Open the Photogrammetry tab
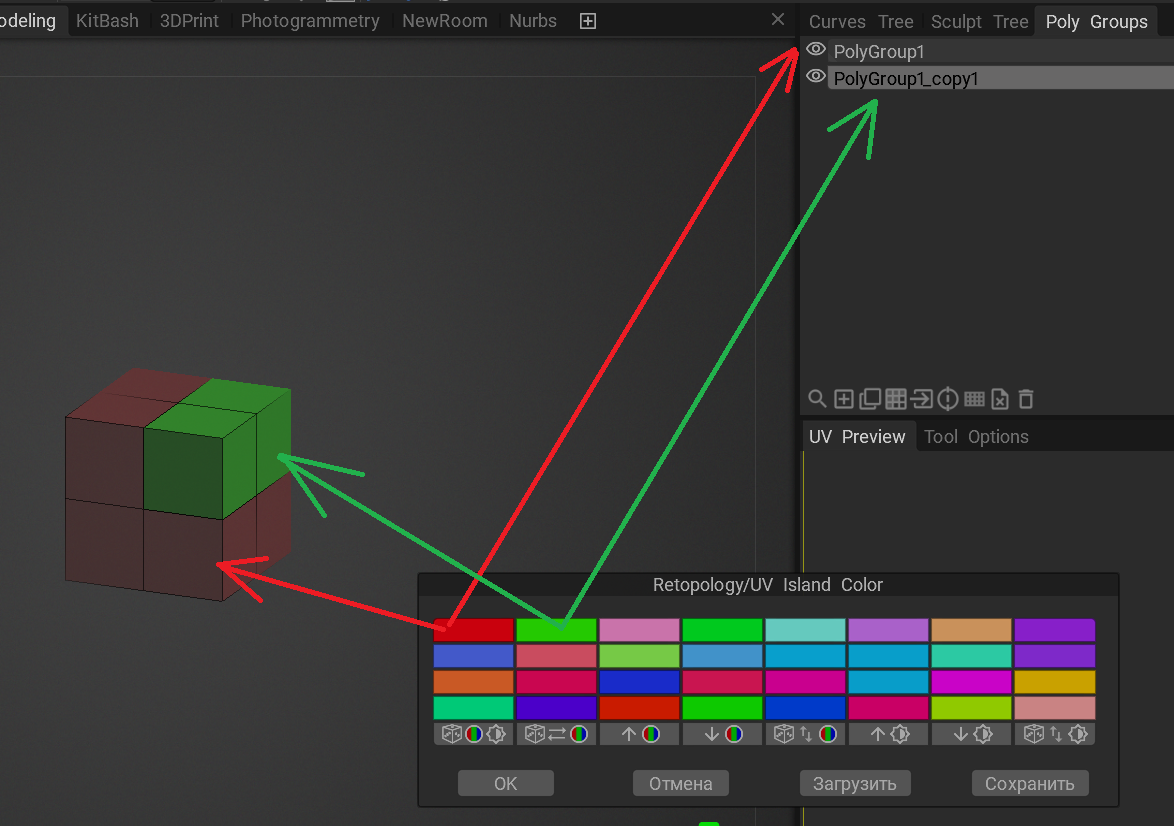This screenshot has height=826, width=1174. [310, 20]
